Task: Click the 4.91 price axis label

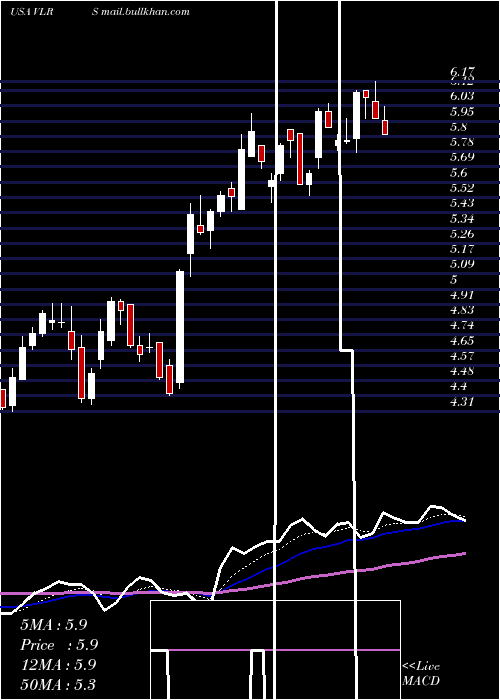Action: tap(462, 295)
